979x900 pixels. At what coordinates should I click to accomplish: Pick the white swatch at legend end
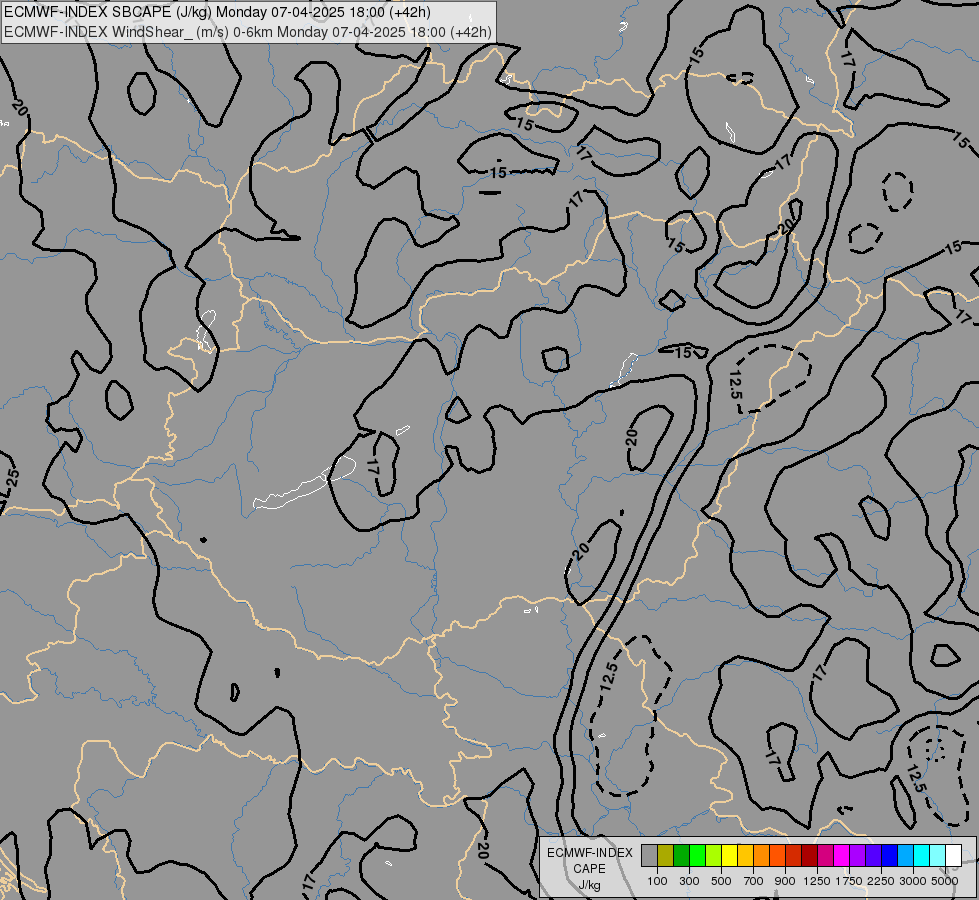tap(953, 856)
